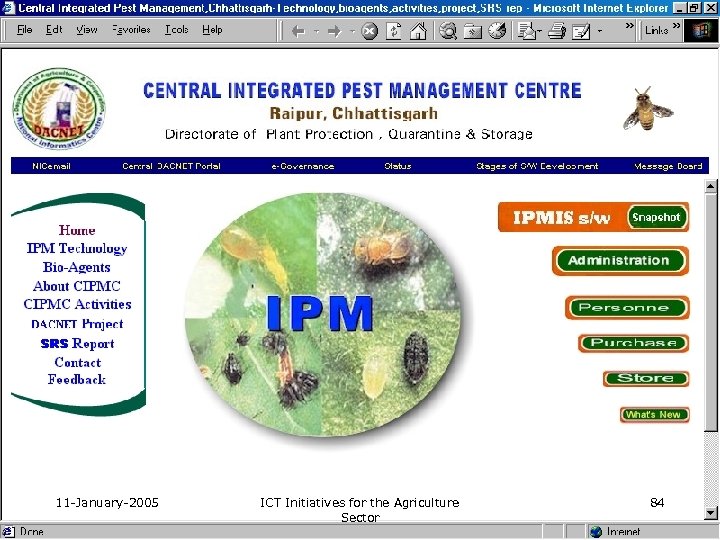The image size is (720, 540).
Task: Open the Forward history dropdown arrow
Action: 352,32
